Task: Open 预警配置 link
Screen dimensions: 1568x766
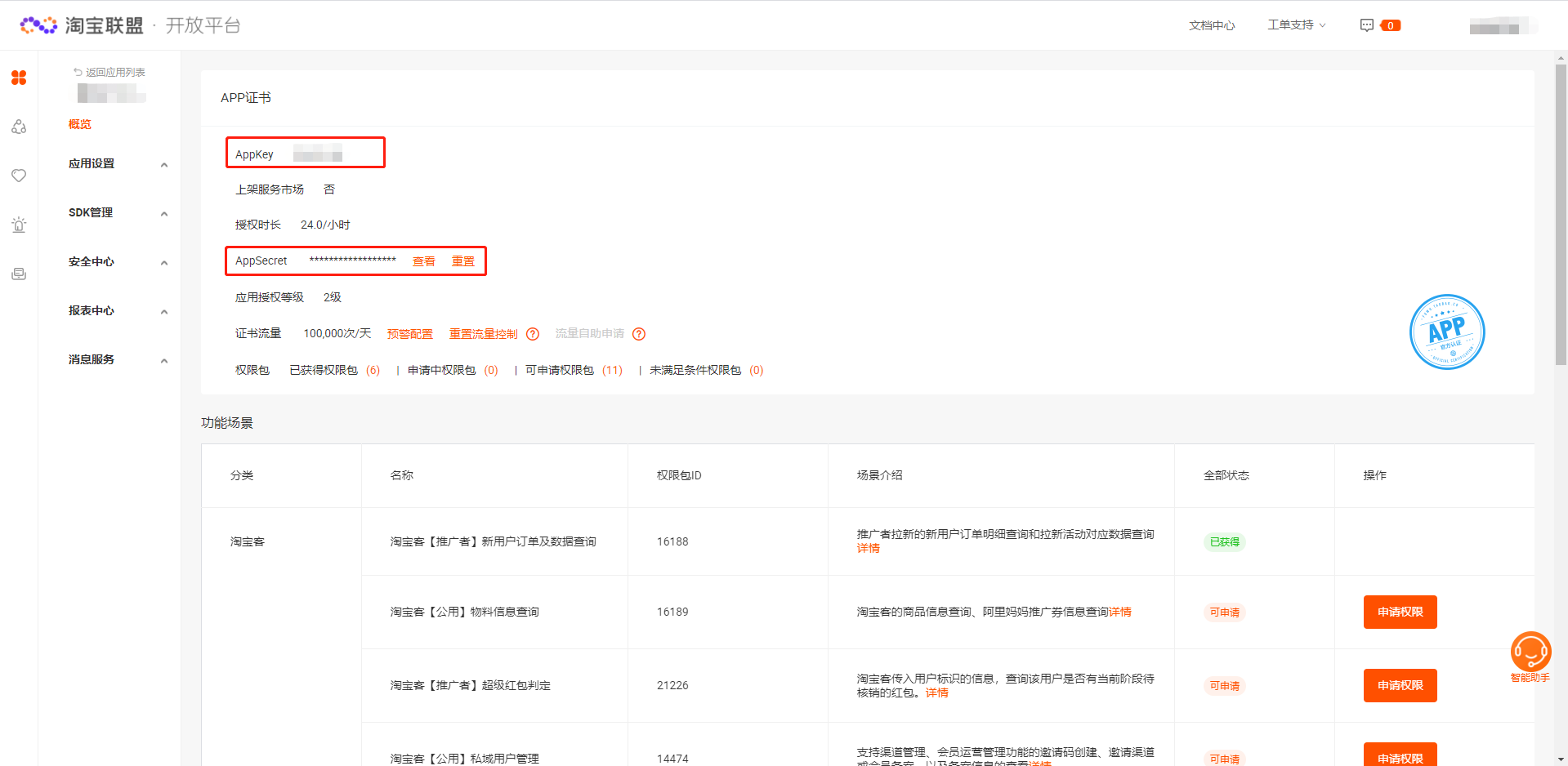Action: (410, 334)
